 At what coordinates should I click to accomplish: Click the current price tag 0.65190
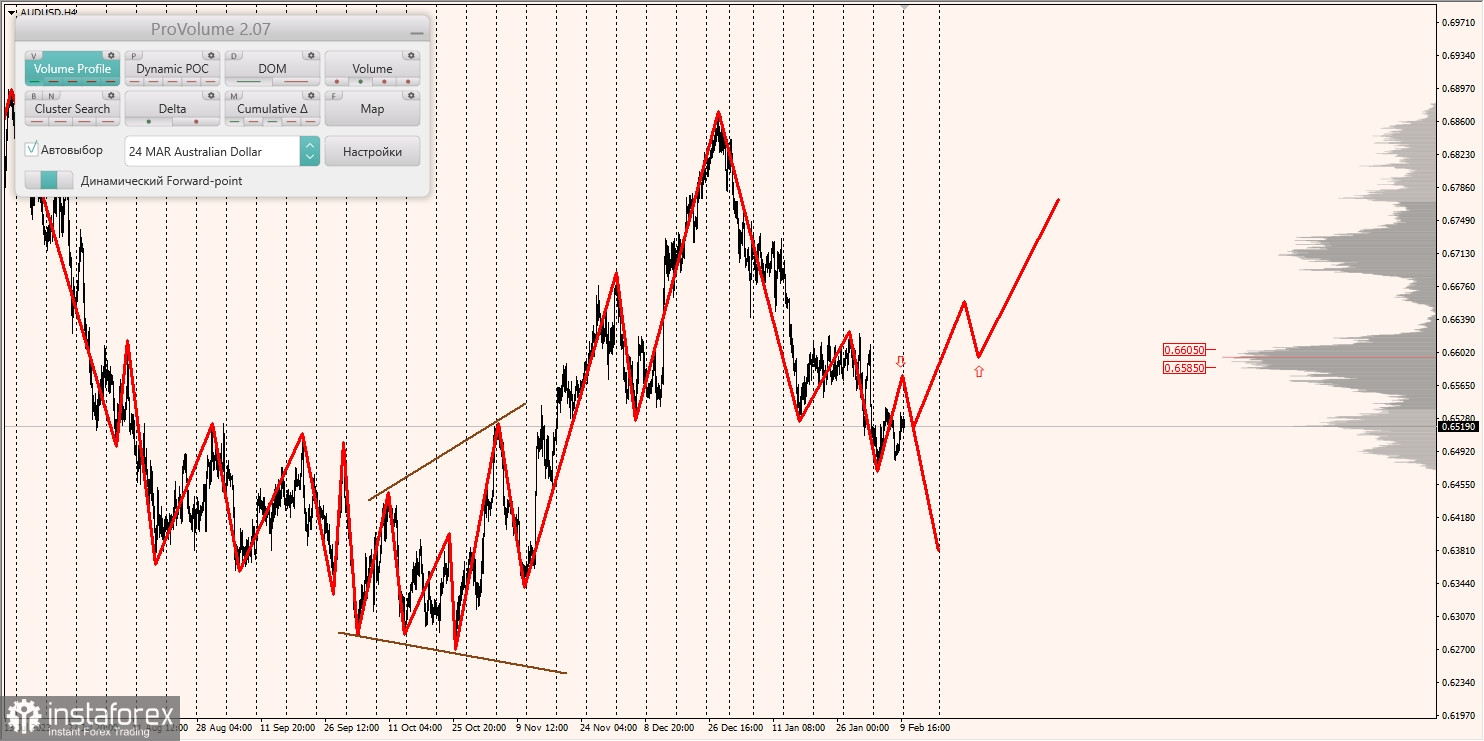(x=1458, y=427)
